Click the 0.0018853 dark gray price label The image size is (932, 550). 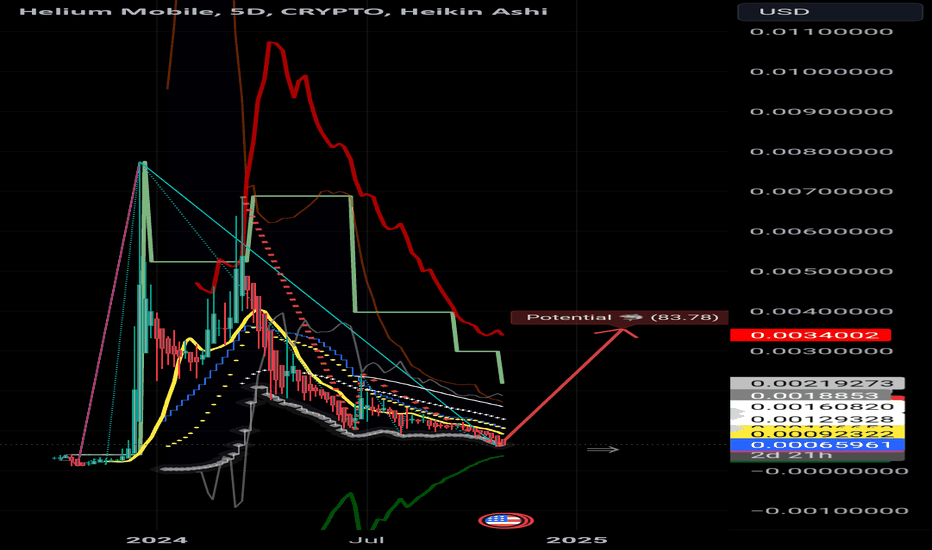811,395
